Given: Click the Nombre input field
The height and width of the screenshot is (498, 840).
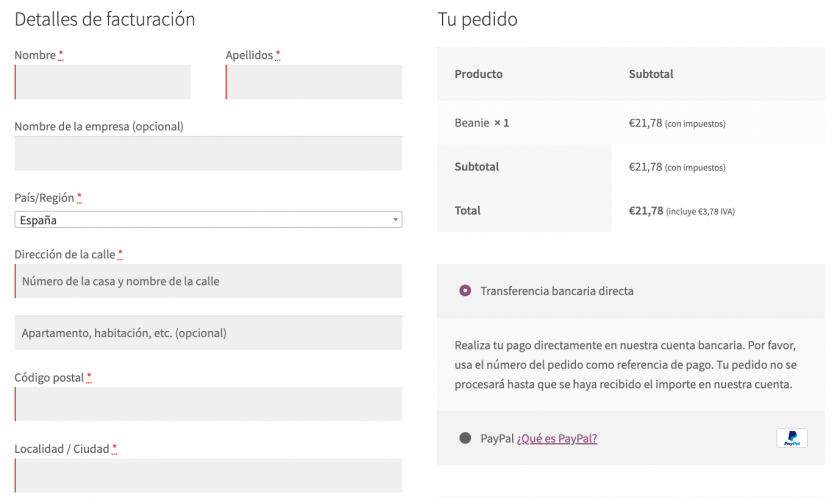Looking at the screenshot, I should (103, 82).
